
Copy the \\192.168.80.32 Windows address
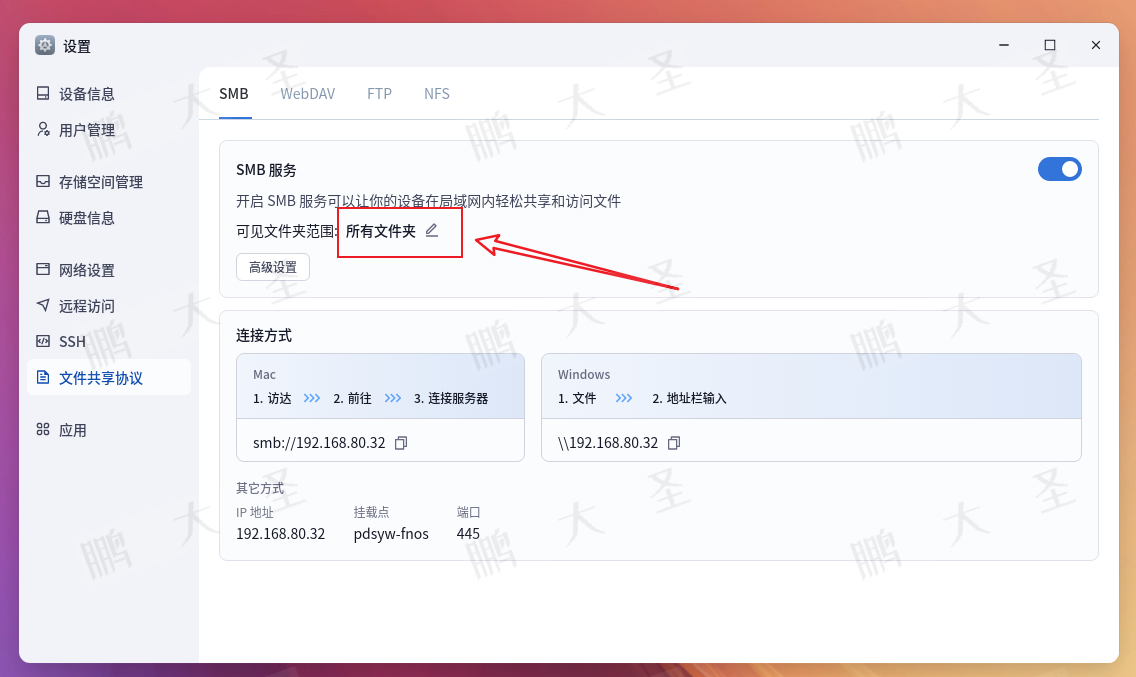pyautogui.click(x=674, y=443)
